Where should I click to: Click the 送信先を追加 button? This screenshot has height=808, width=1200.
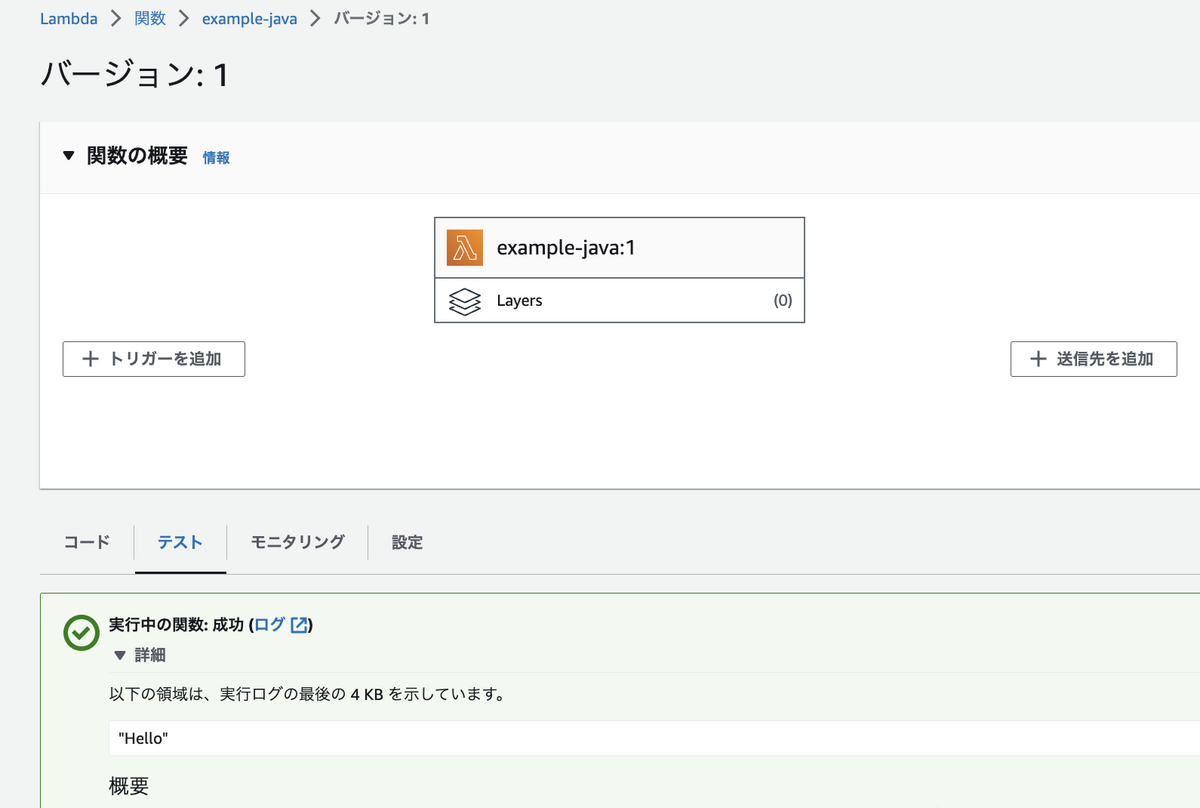pyautogui.click(x=1094, y=359)
